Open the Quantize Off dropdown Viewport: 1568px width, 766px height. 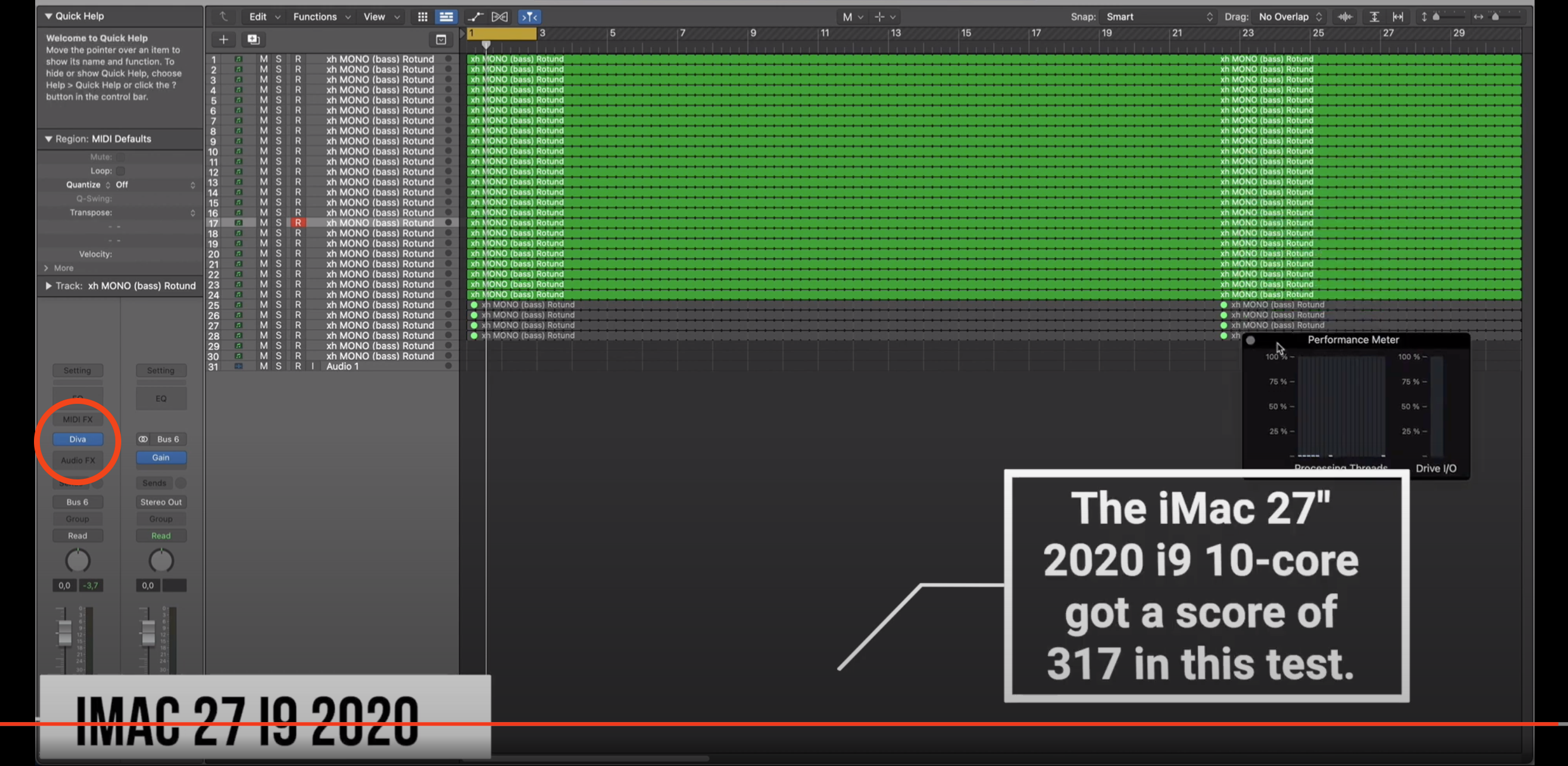tap(155, 185)
